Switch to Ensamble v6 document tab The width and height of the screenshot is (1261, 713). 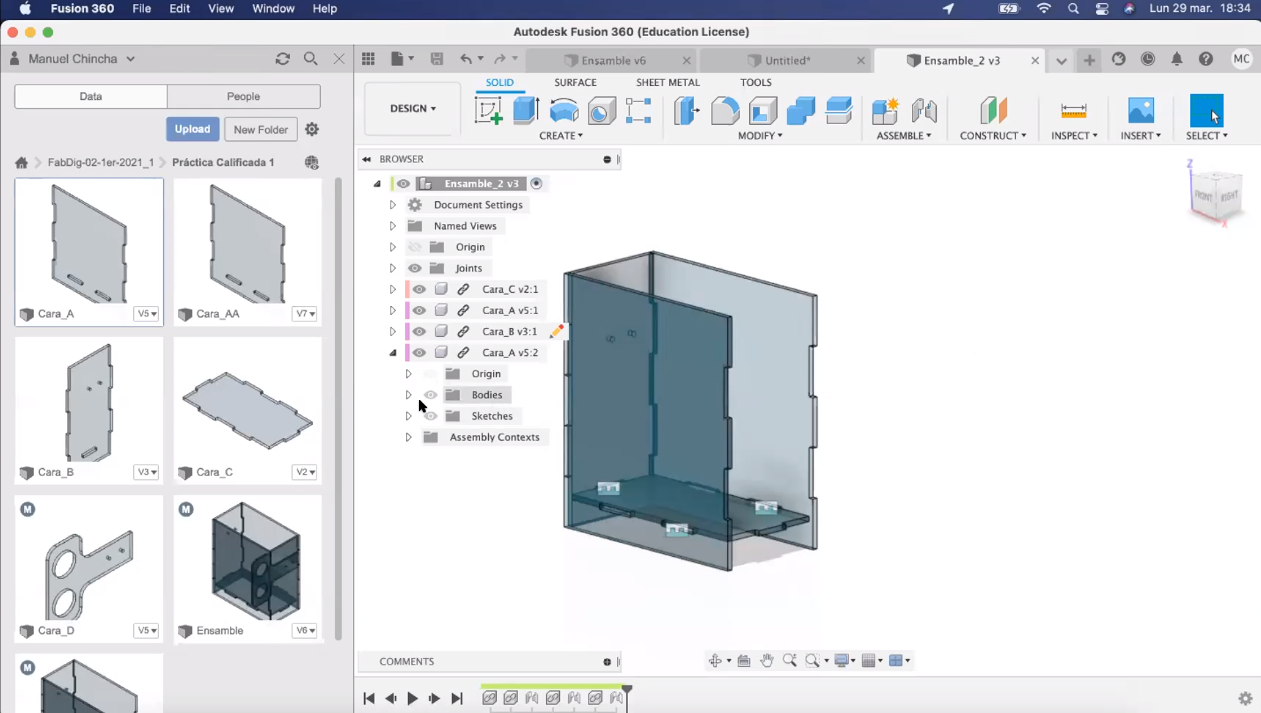point(613,61)
